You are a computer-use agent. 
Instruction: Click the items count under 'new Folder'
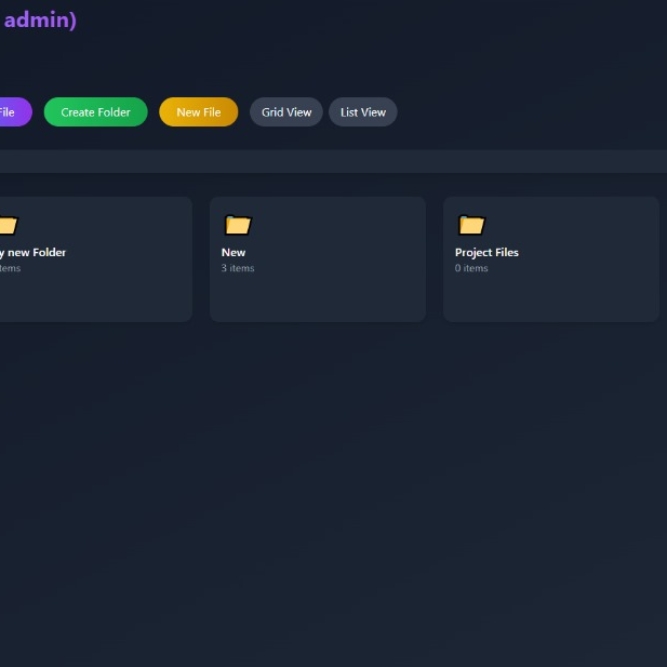pyautogui.click(x=9, y=268)
